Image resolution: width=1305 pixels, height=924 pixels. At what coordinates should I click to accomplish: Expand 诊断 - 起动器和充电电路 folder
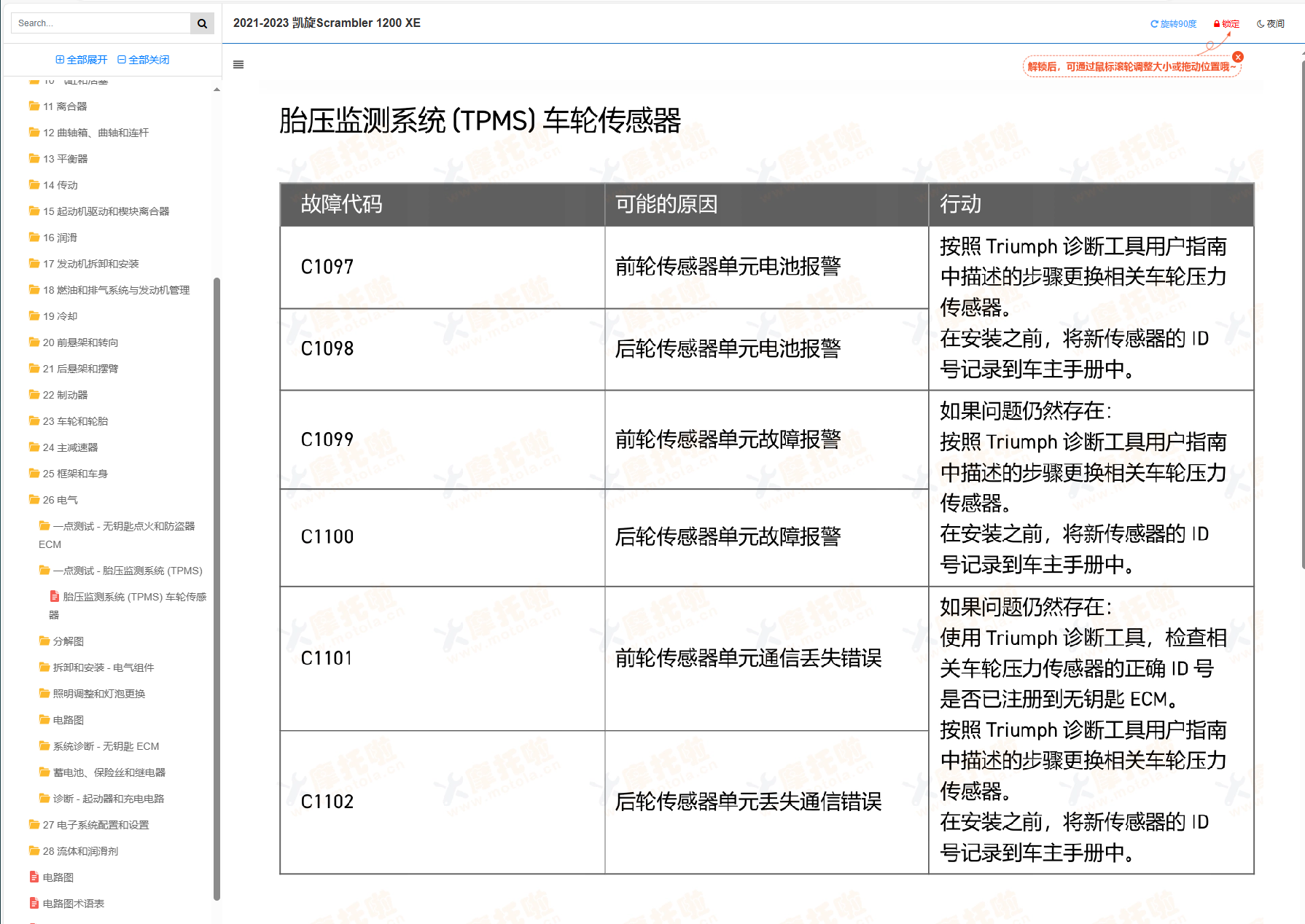(x=102, y=799)
